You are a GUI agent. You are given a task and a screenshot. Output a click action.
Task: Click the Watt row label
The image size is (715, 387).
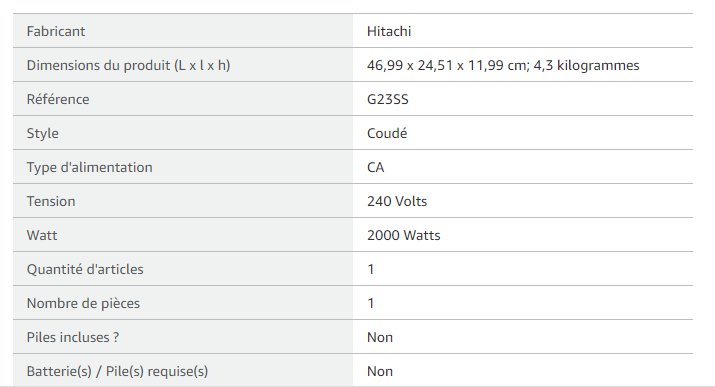tap(42, 235)
